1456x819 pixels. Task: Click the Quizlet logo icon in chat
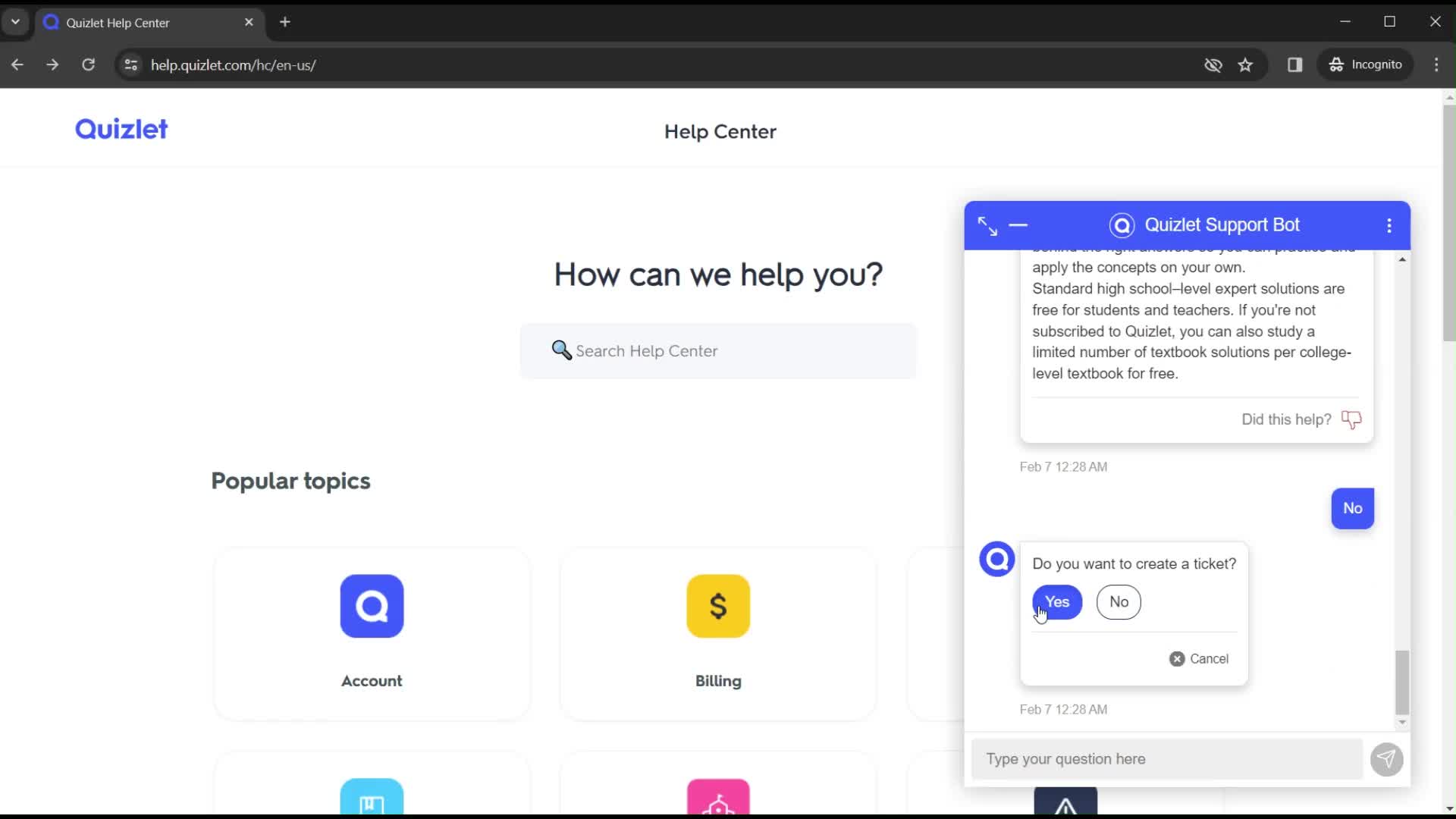998,558
